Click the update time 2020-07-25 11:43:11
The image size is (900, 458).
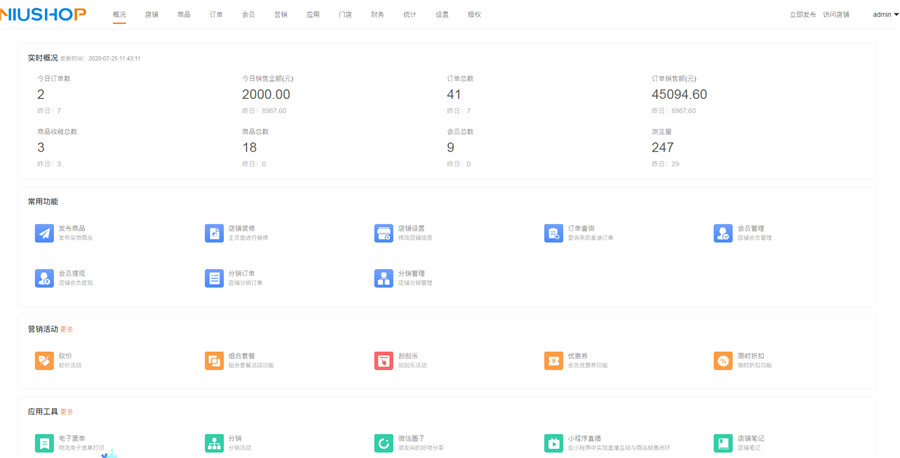(x=114, y=59)
